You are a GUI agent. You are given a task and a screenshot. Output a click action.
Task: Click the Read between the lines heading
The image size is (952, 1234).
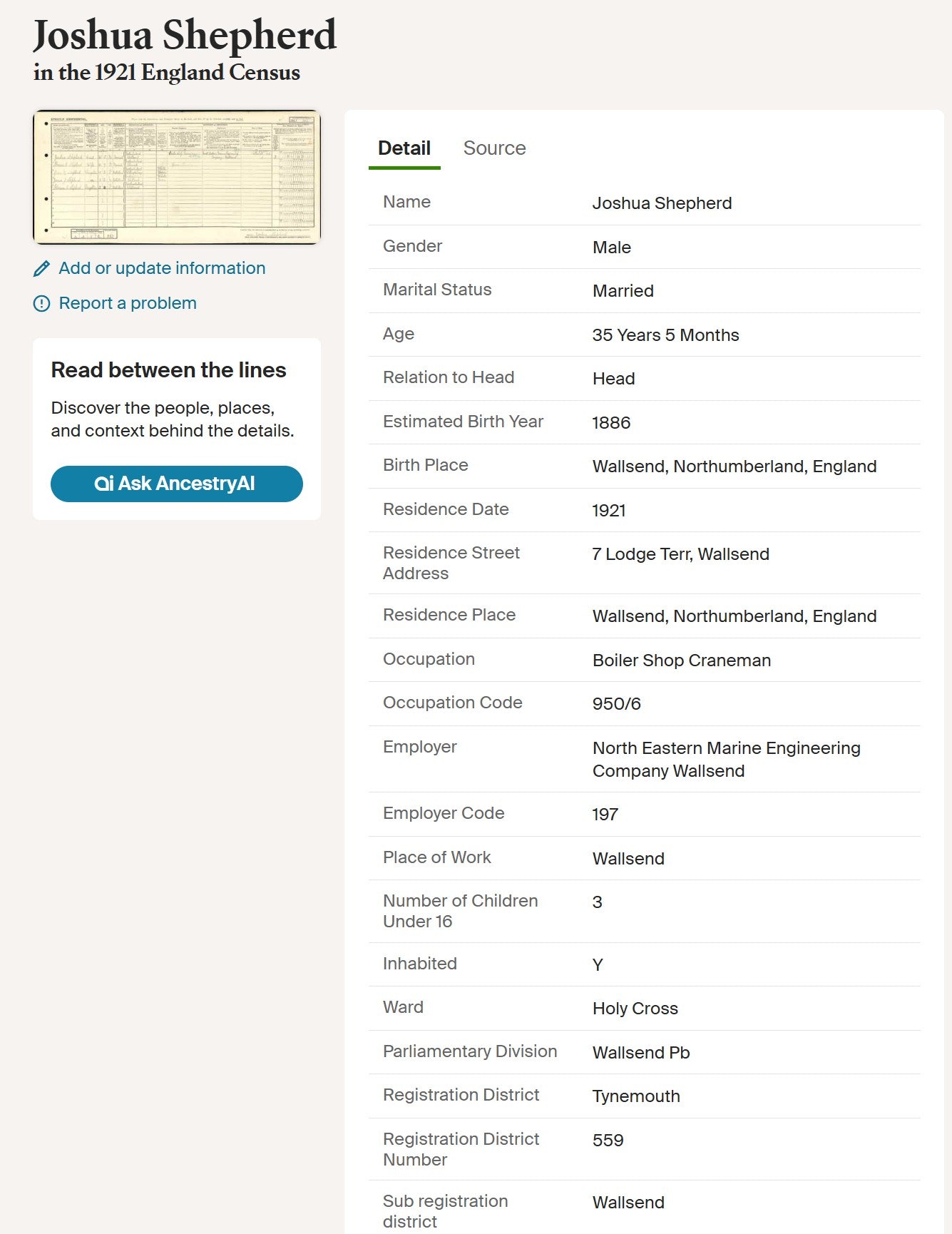coord(168,370)
